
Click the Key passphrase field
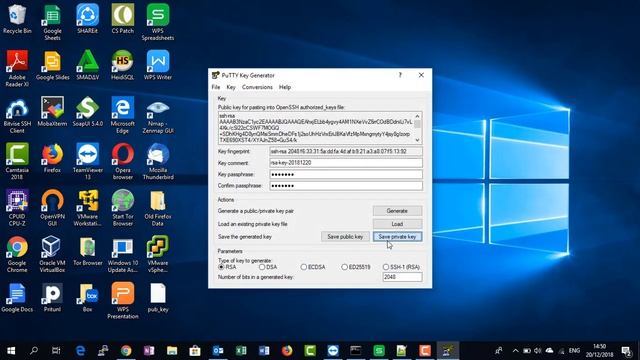pyautogui.click(x=346, y=174)
